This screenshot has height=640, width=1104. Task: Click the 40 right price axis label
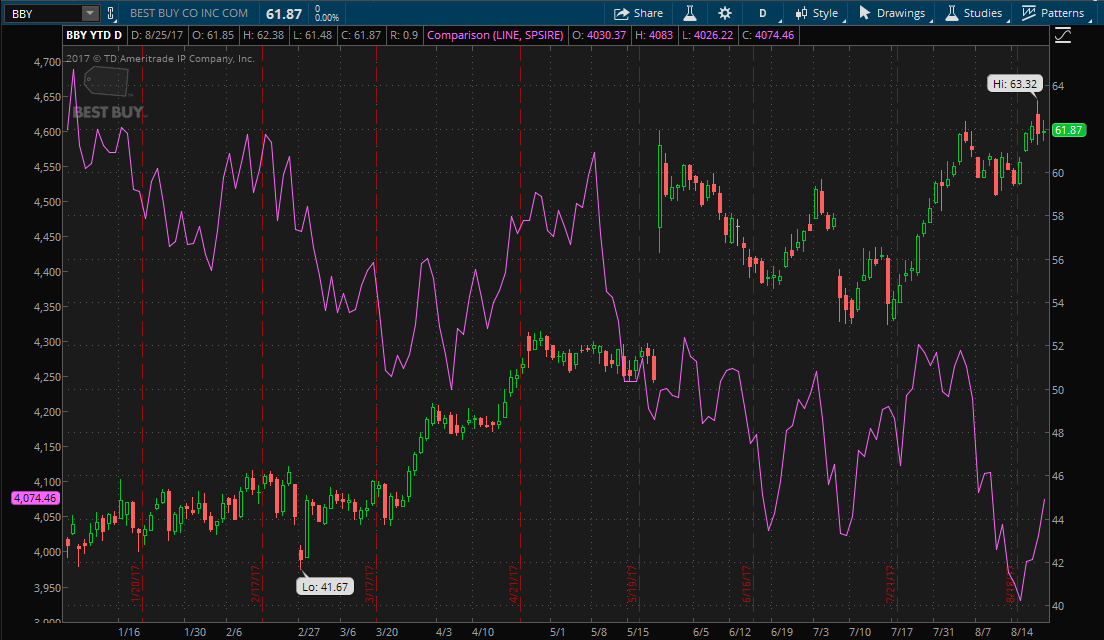(1058, 606)
